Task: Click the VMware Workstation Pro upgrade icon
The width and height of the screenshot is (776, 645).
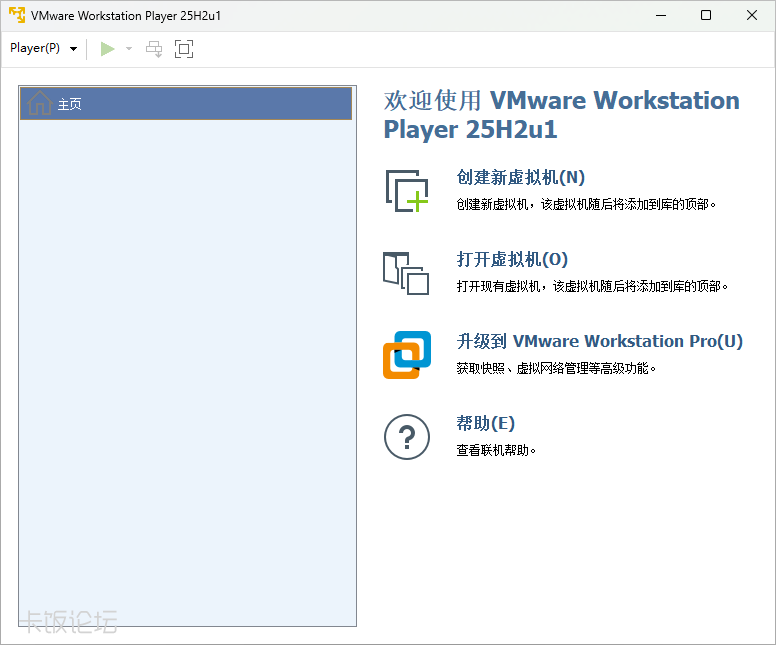Action: point(406,355)
